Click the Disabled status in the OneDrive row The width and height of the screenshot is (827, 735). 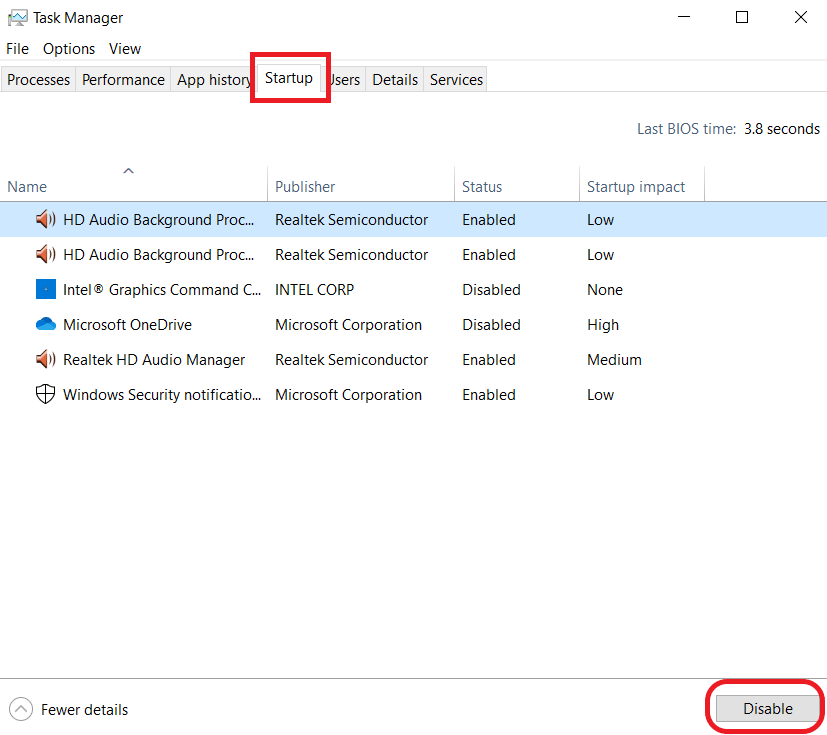(491, 324)
